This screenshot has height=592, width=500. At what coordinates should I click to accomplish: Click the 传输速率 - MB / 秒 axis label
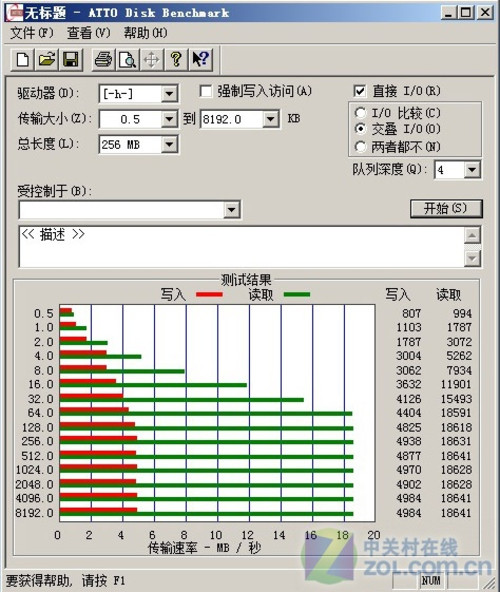(x=204, y=548)
